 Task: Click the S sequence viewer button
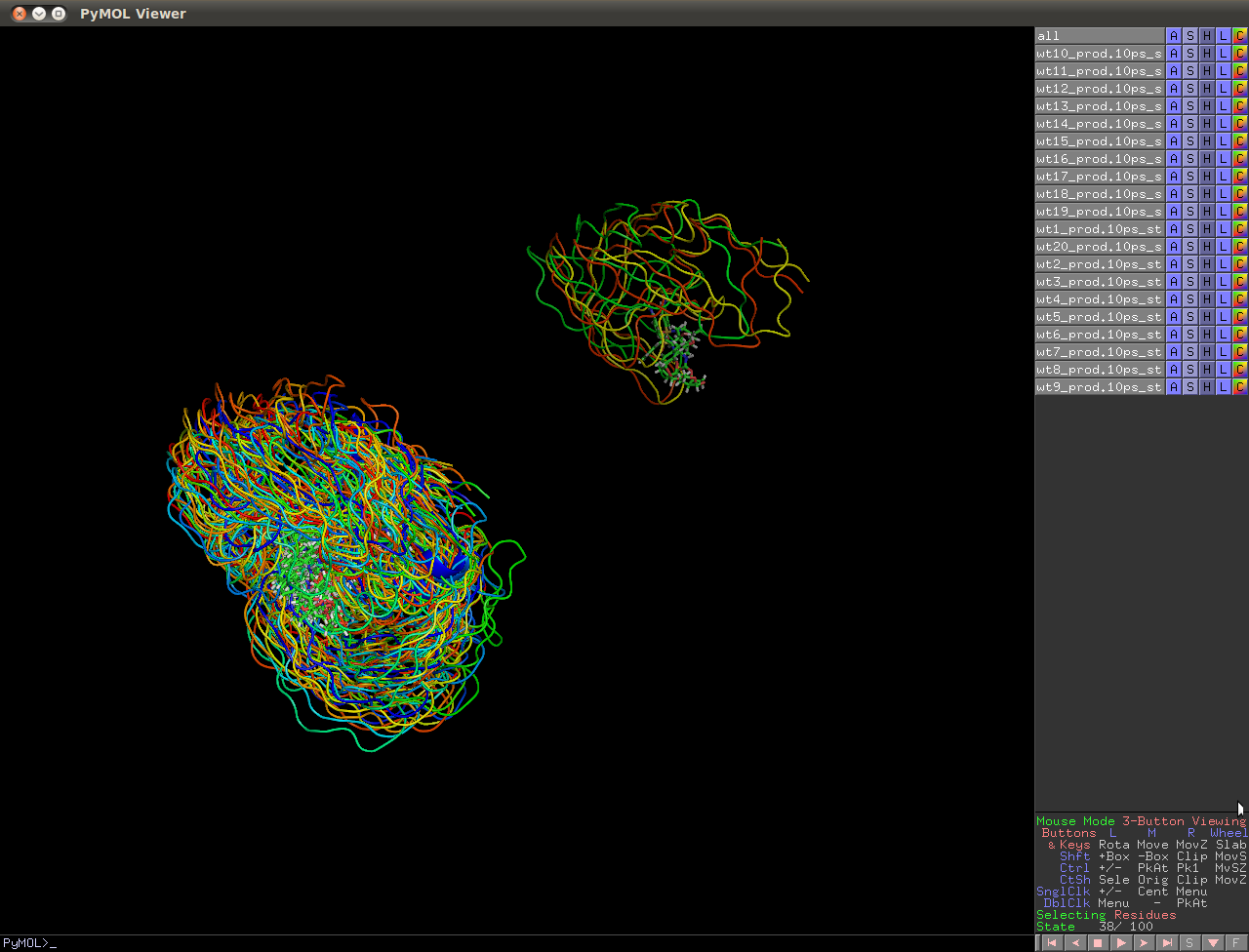[x=1189, y=943]
